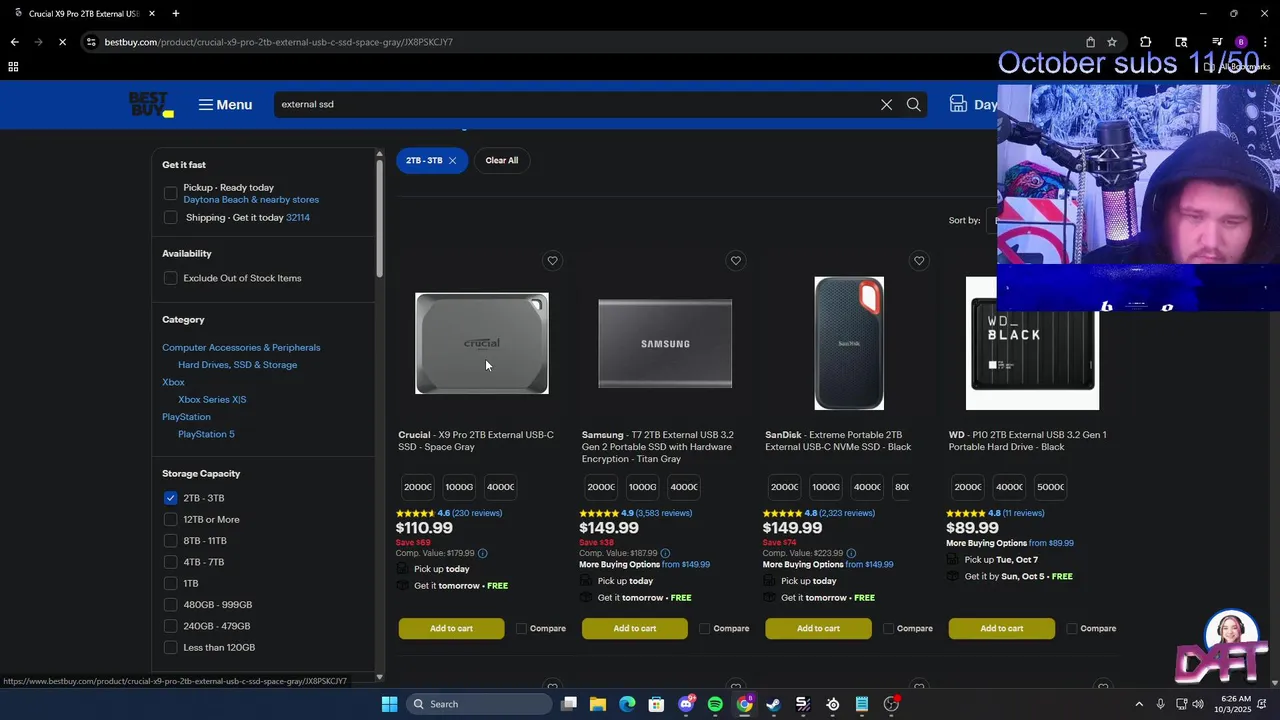The width and height of the screenshot is (1280, 720).
Task: Check Compare for the SanDisk Extreme
Action: (x=888, y=628)
